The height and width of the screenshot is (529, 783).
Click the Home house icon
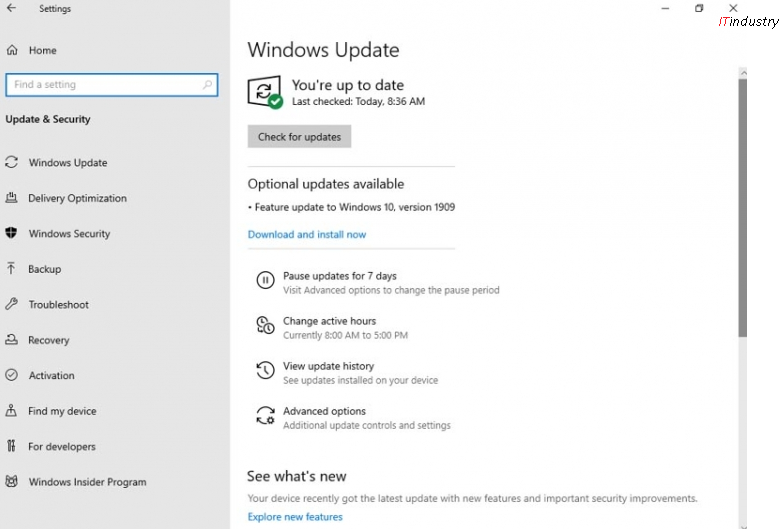click(x=12, y=50)
